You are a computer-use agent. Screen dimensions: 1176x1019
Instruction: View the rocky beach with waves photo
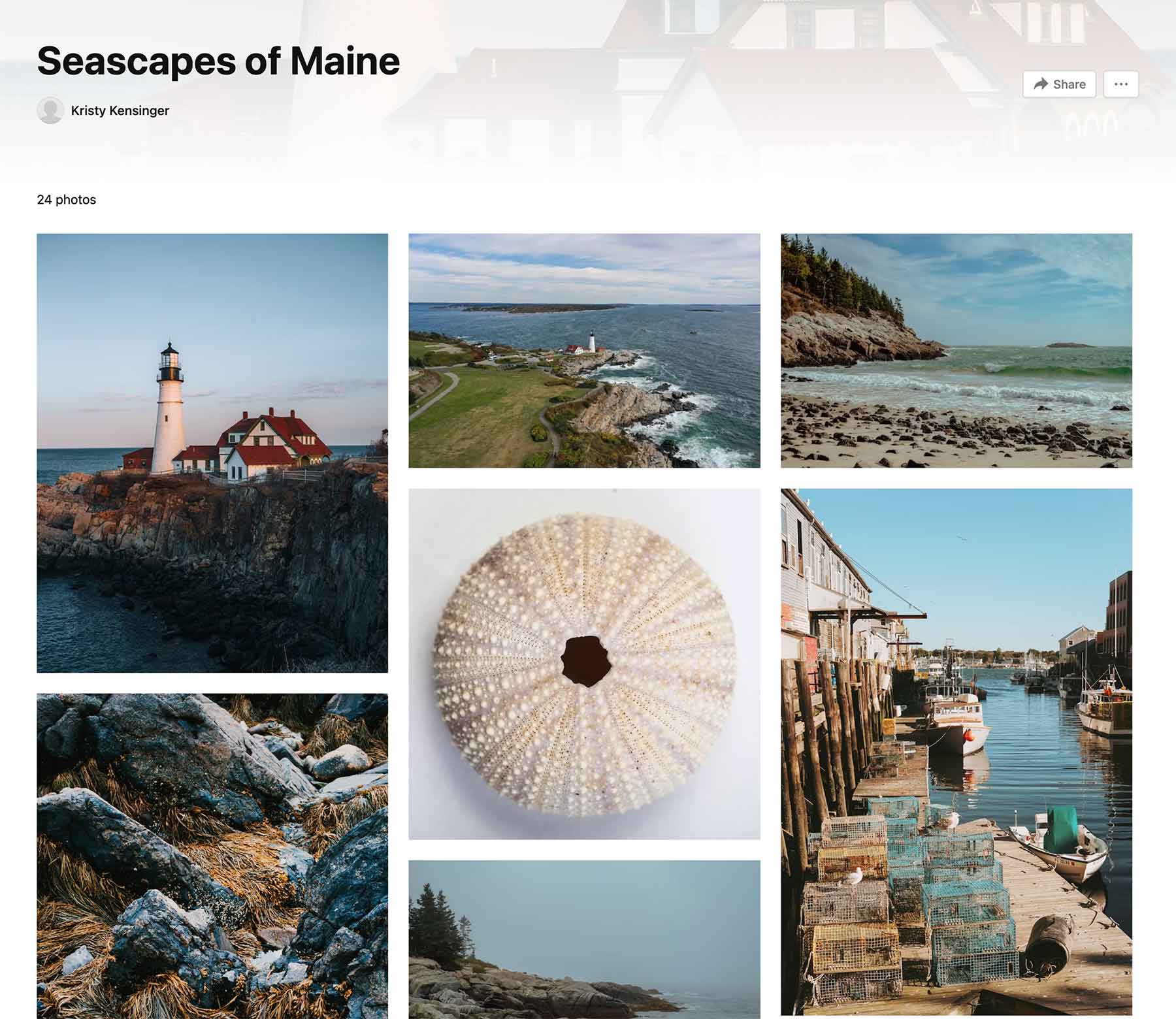[956, 351]
